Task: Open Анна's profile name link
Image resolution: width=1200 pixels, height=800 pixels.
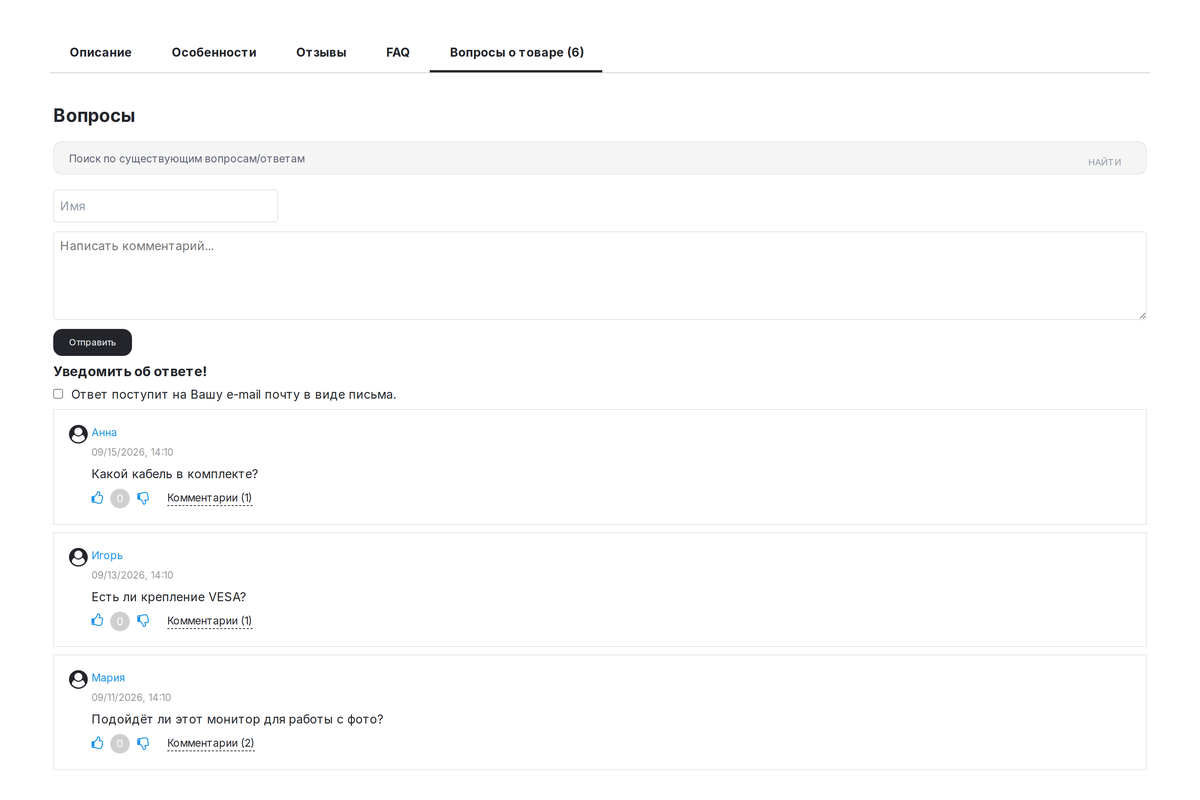Action: 104,432
